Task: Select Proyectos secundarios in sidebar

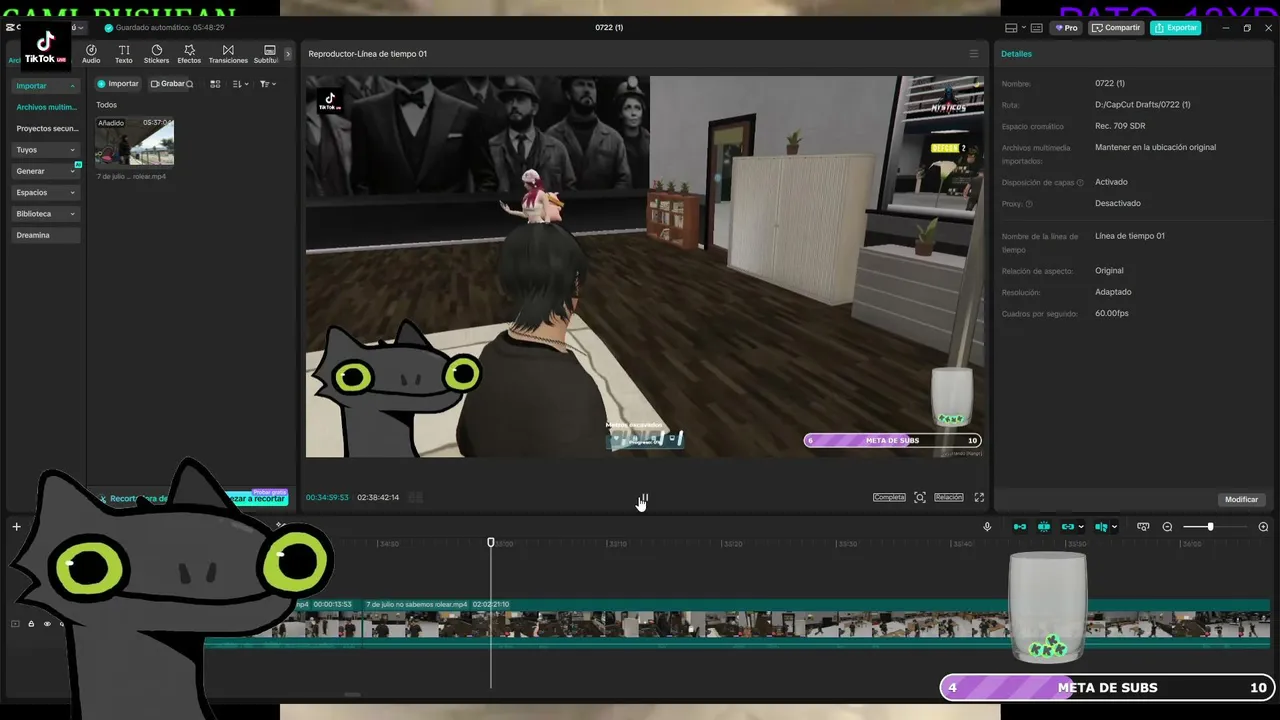Action: [x=46, y=129]
